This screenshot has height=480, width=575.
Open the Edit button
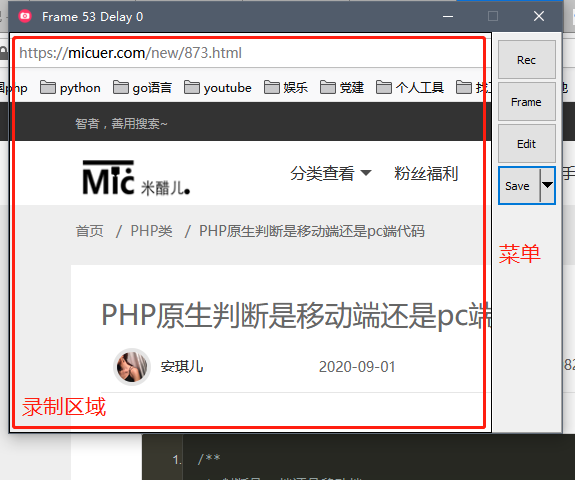point(527,144)
